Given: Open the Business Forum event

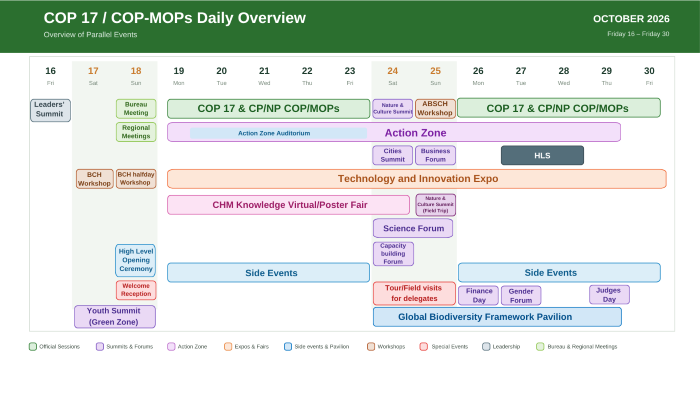Looking at the screenshot, I should 435,155.
